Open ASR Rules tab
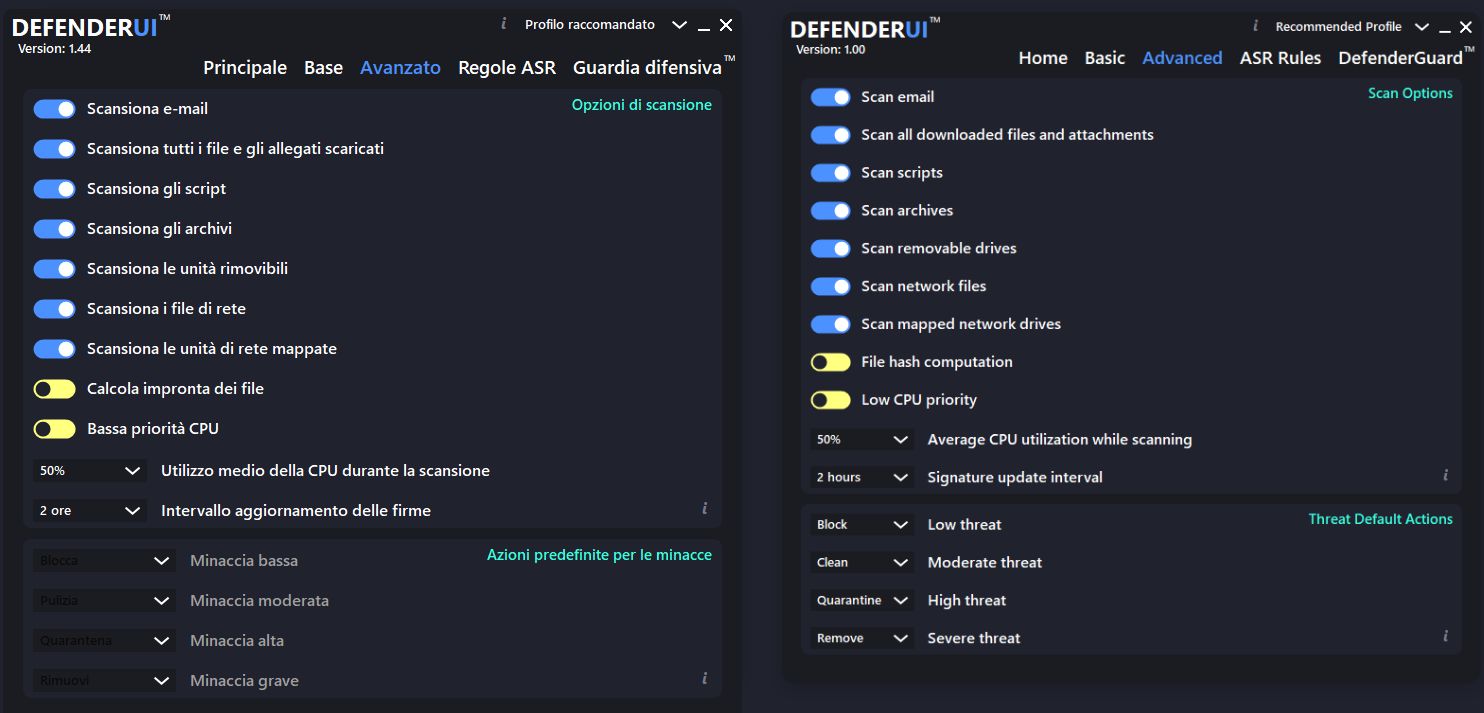Viewport: 1484px width, 713px height. click(1280, 58)
